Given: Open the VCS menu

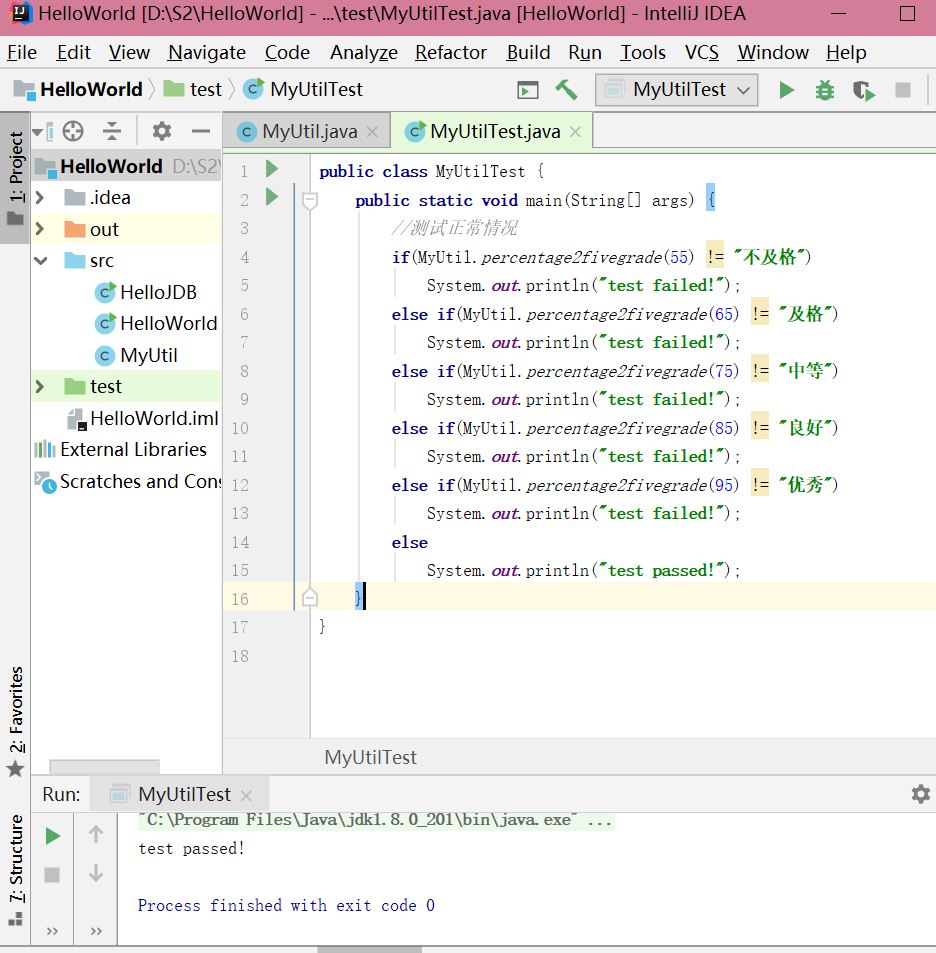Looking at the screenshot, I should coord(701,53).
